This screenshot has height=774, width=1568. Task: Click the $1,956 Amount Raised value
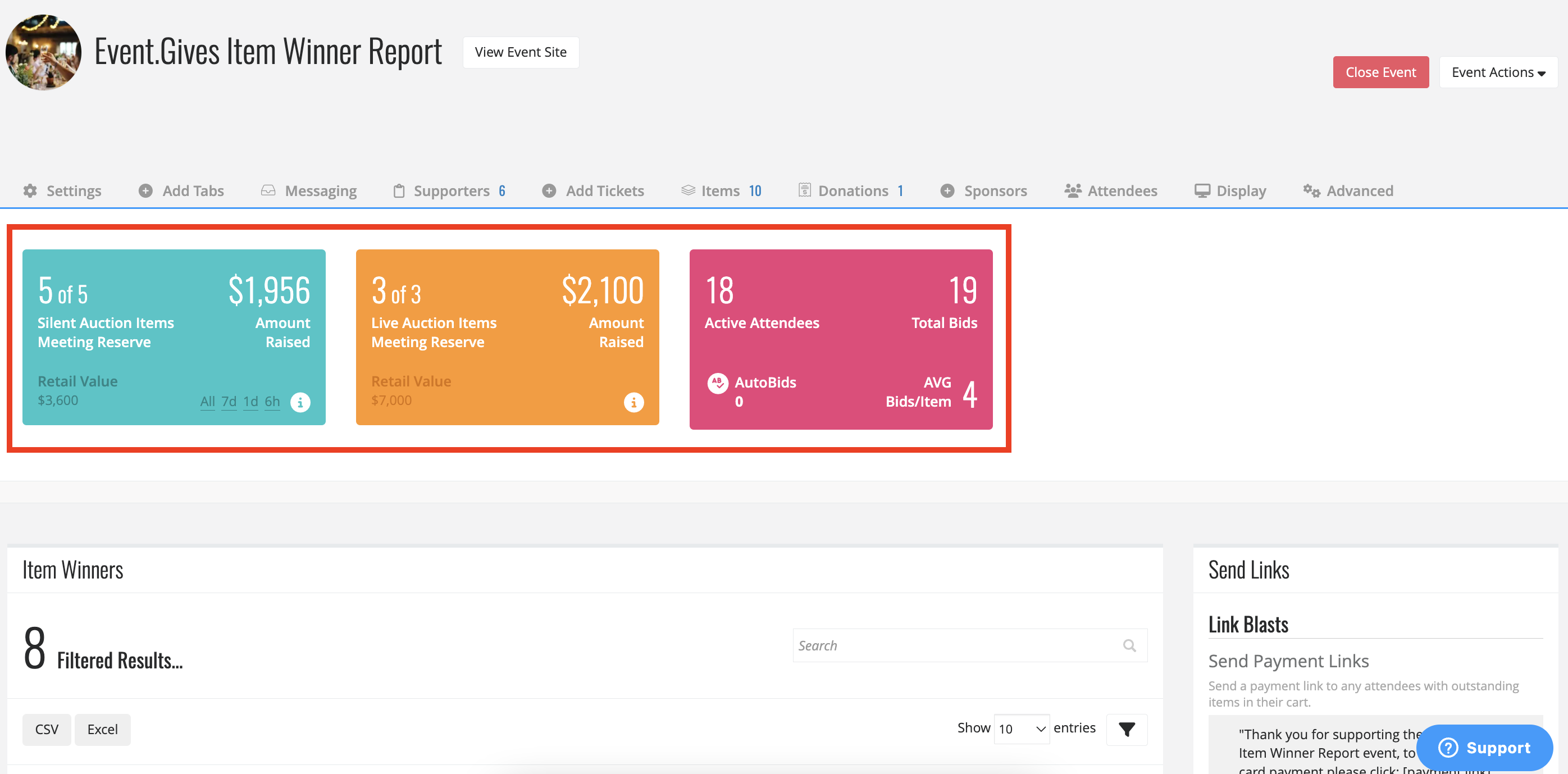(269, 290)
